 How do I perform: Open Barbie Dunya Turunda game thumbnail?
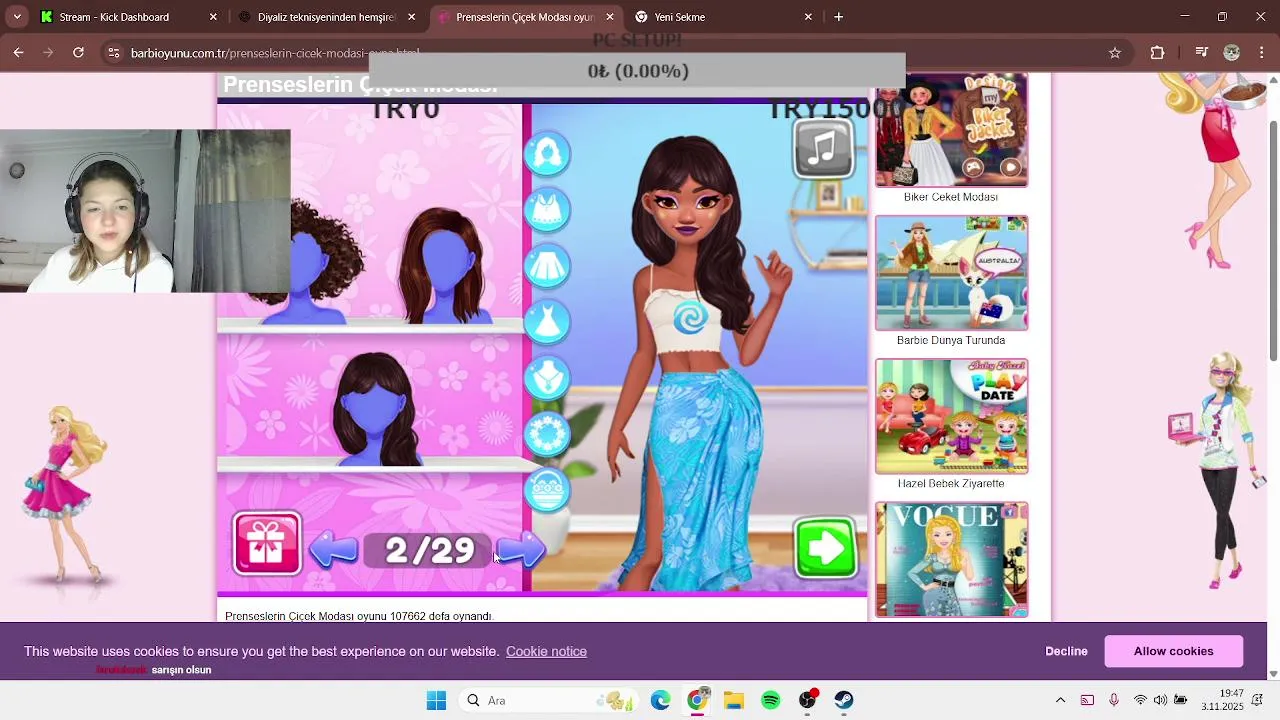pos(951,273)
